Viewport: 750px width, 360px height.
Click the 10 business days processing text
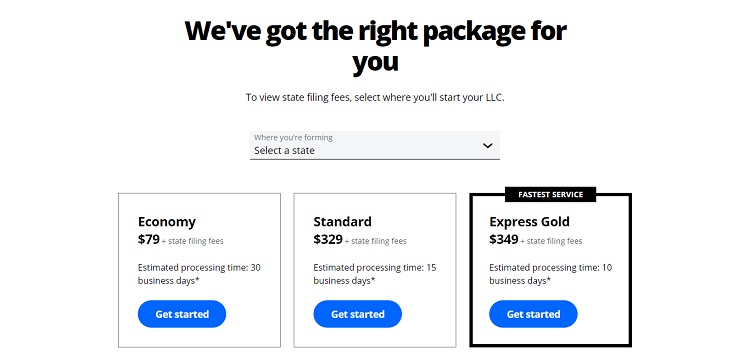550,274
